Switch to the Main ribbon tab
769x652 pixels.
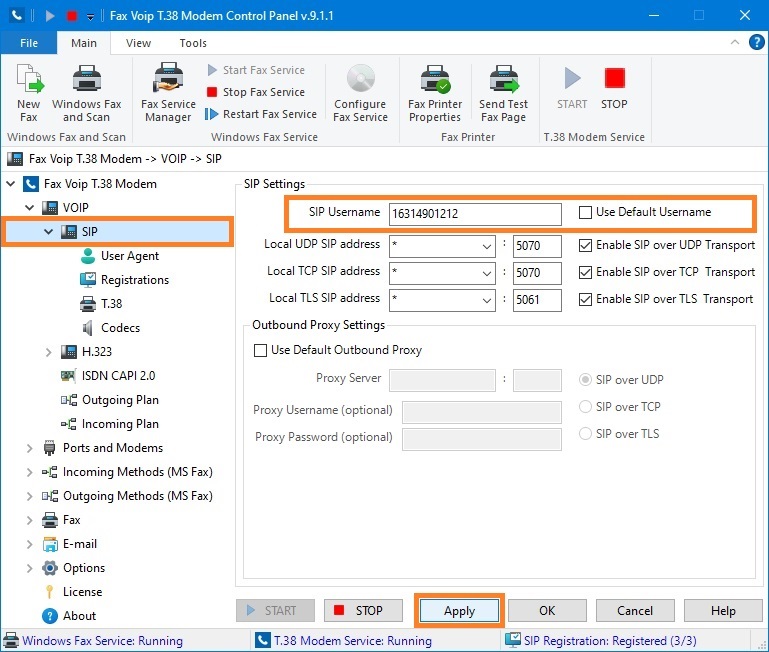84,43
